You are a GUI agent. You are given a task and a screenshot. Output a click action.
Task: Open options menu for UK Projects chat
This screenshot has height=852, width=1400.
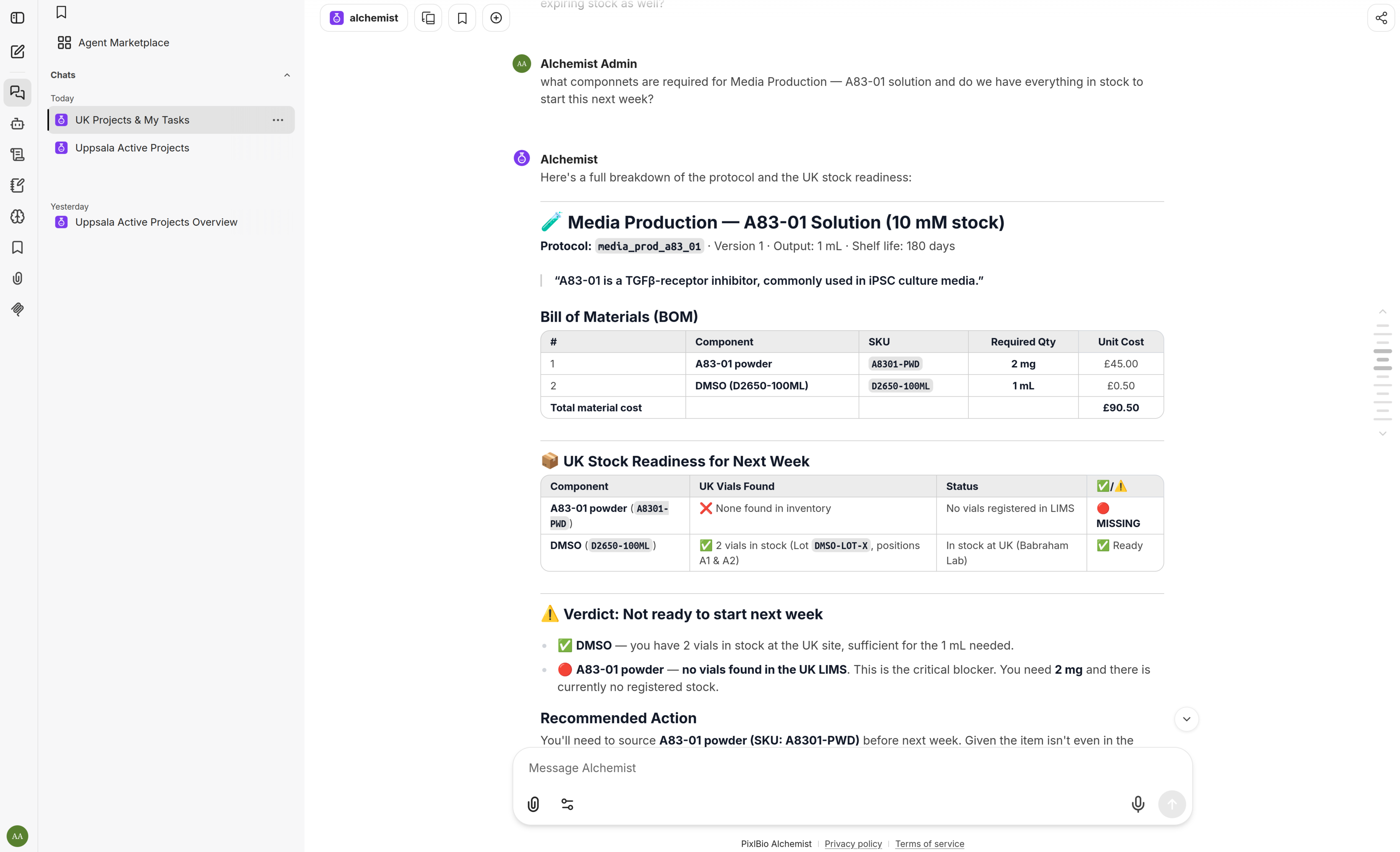278,120
